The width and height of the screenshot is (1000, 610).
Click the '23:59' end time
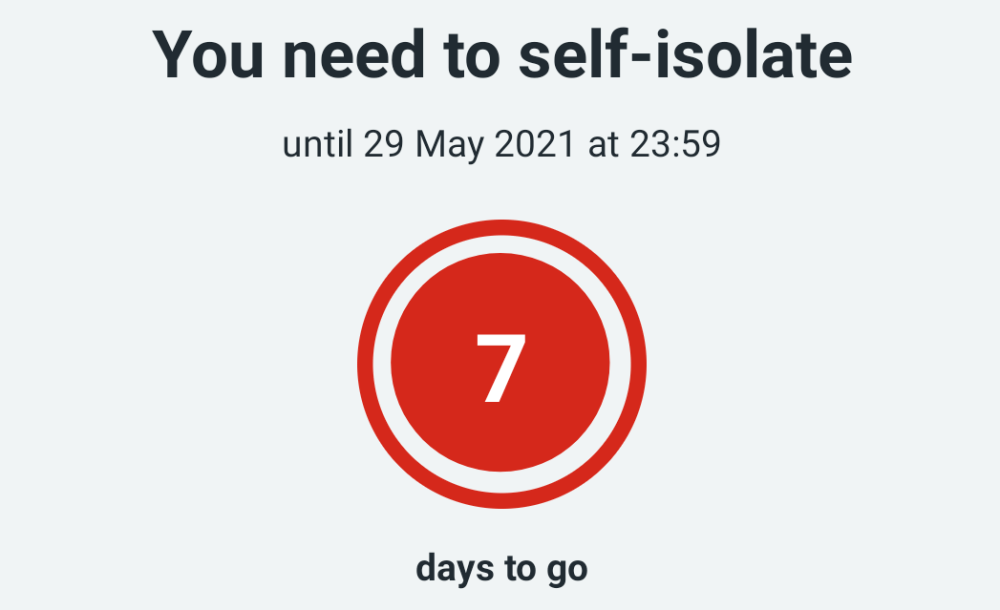(674, 145)
